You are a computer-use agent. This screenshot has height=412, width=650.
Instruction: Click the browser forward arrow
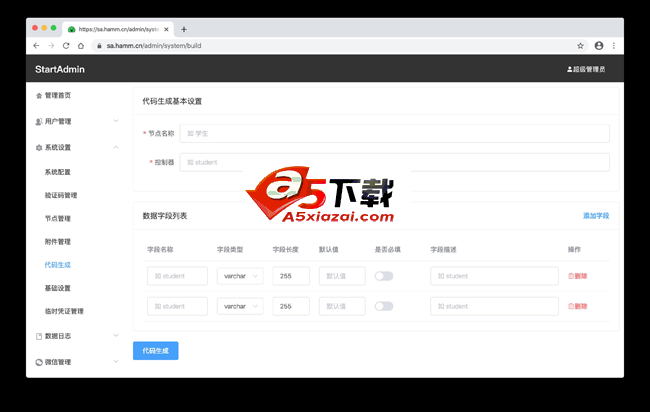pyautogui.click(x=51, y=46)
